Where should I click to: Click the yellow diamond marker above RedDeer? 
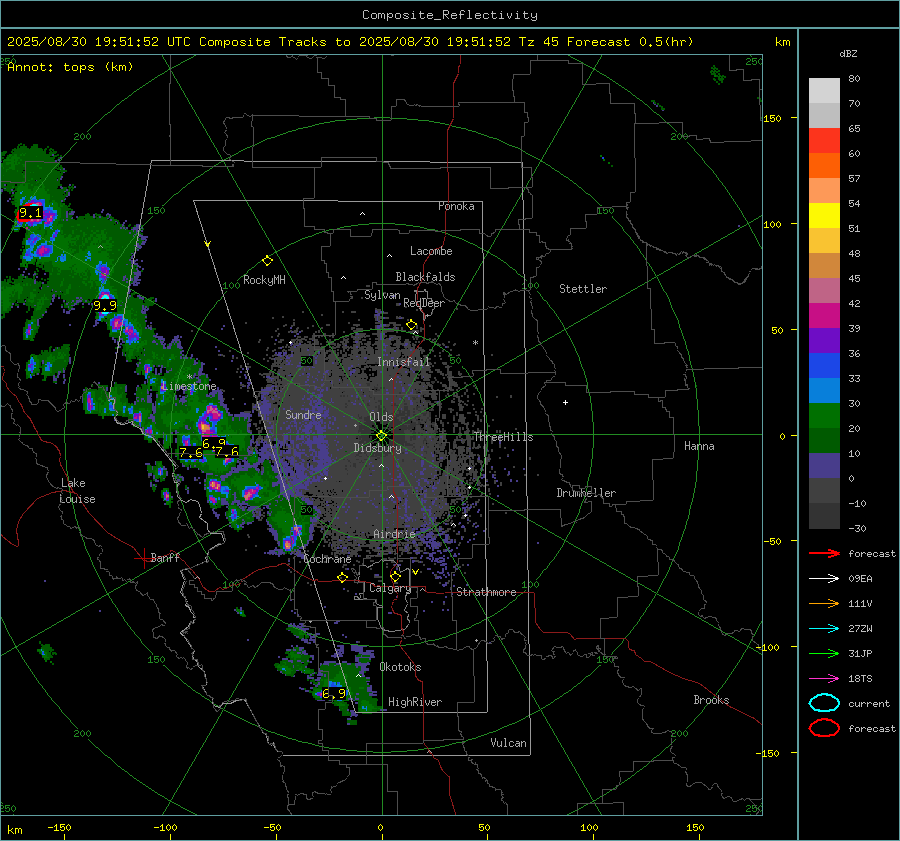pos(411,325)
